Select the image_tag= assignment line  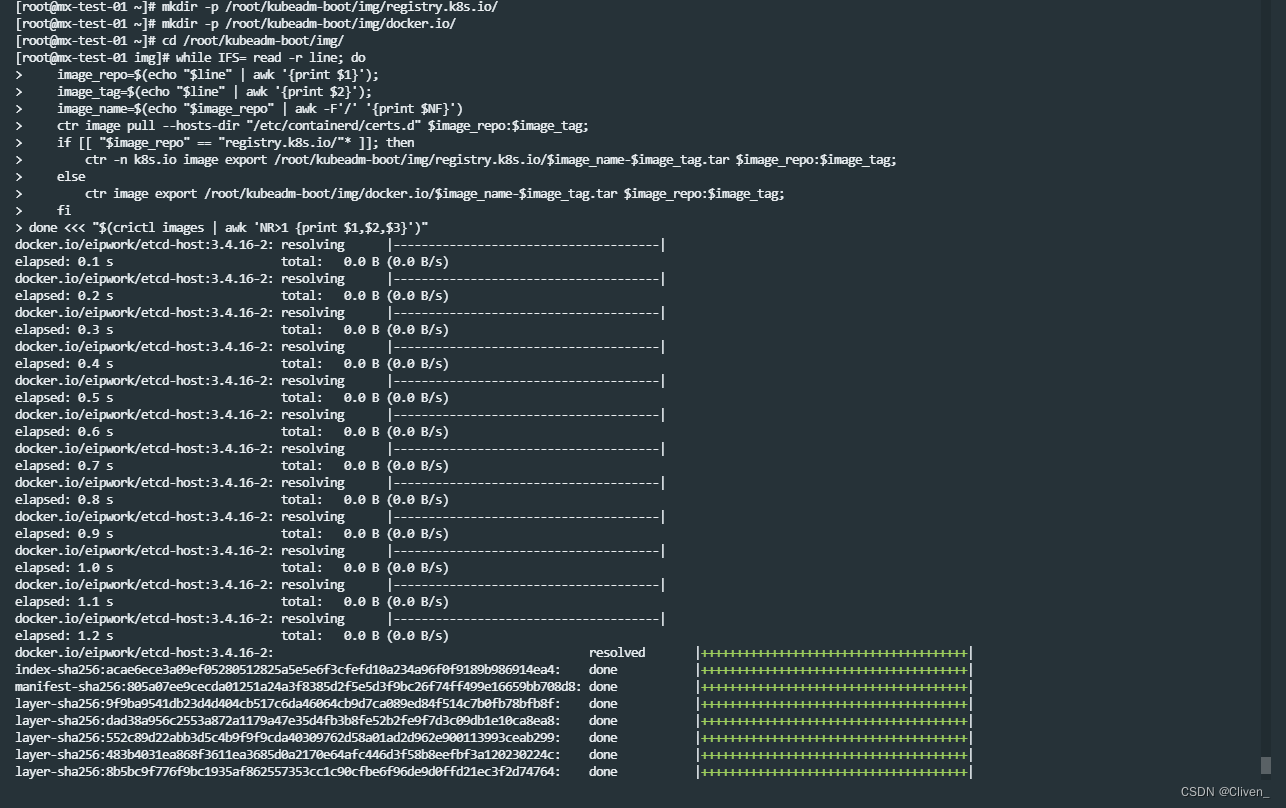pos(214,92)
